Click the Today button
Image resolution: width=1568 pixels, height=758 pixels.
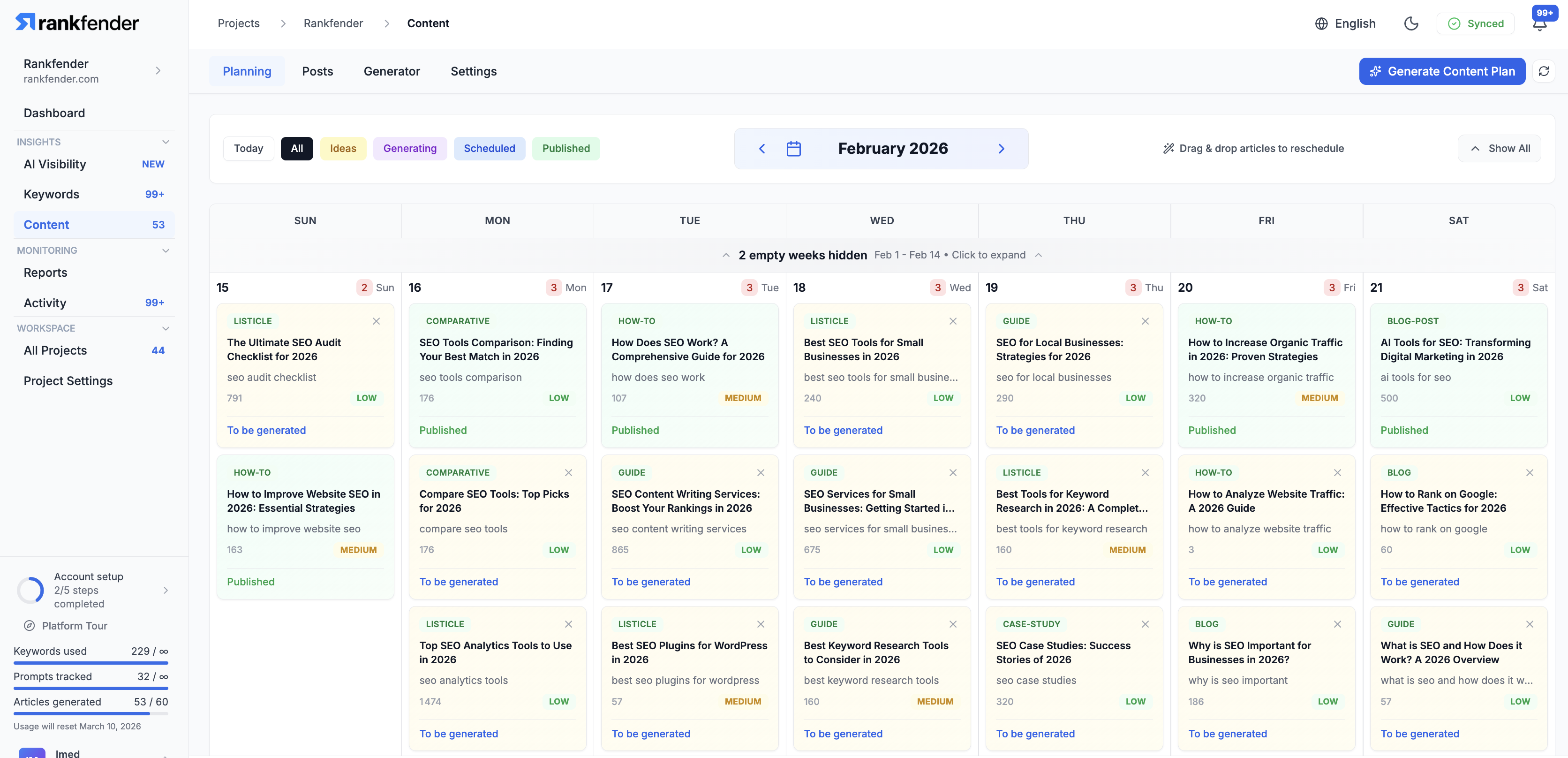249,149
